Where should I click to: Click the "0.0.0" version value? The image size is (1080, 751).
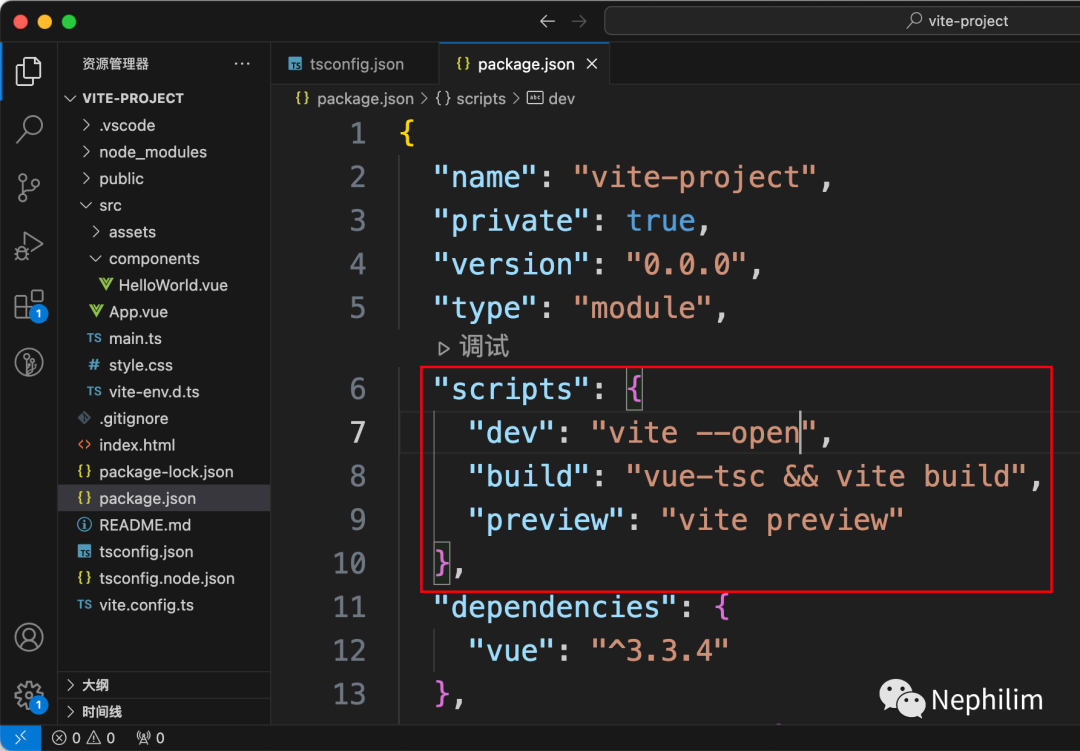(686, 265)
